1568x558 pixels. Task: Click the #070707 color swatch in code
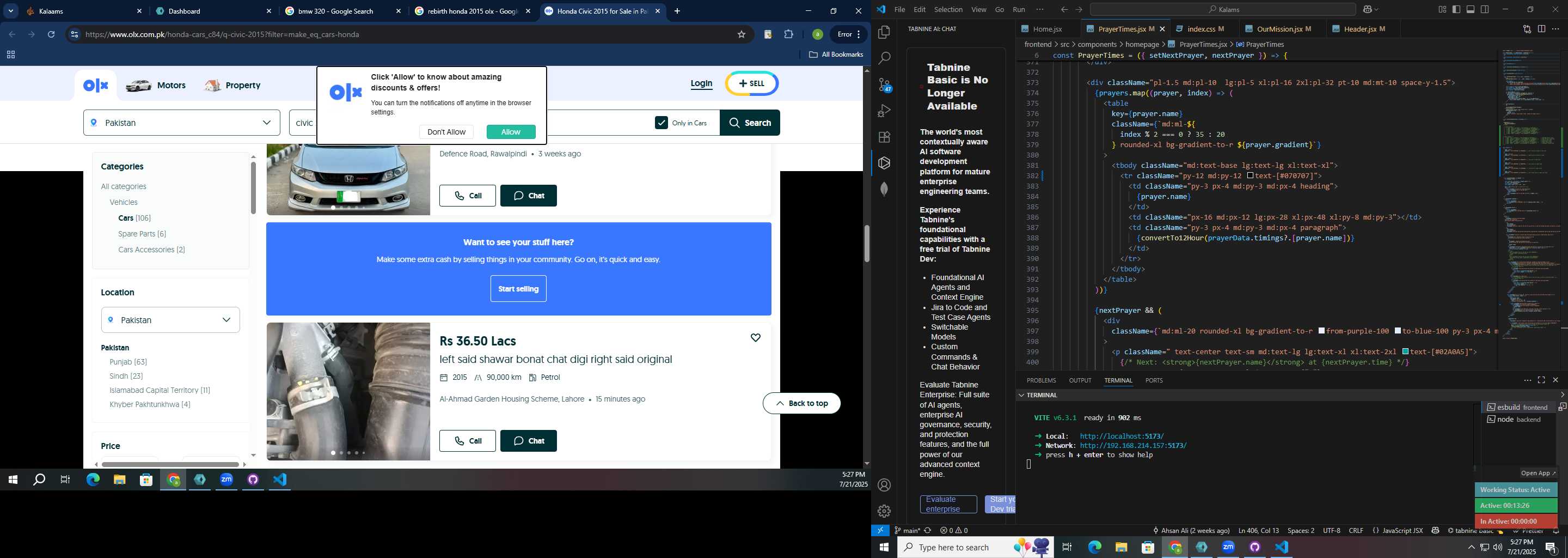click(x=1249, y=175)
